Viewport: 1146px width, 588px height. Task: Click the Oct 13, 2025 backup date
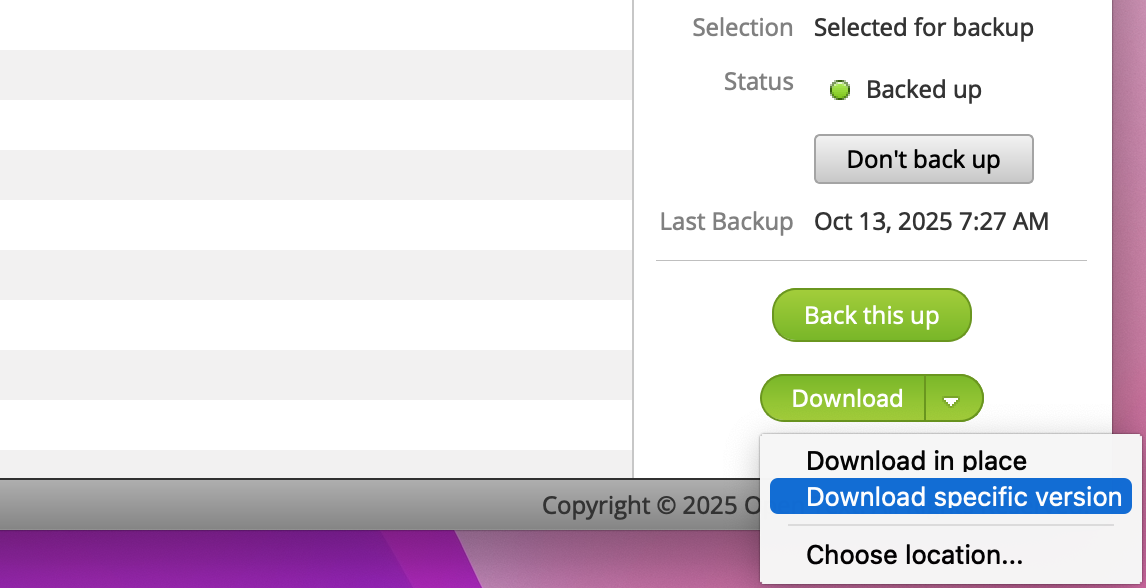click(x=931, y=221)
